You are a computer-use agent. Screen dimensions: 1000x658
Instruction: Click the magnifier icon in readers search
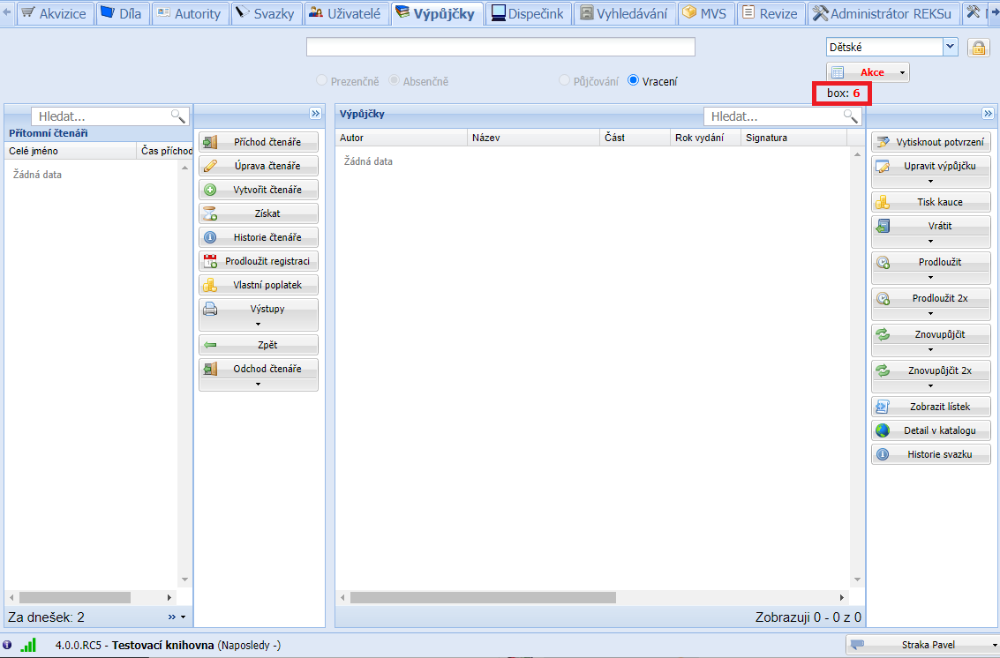pos(178,116)
